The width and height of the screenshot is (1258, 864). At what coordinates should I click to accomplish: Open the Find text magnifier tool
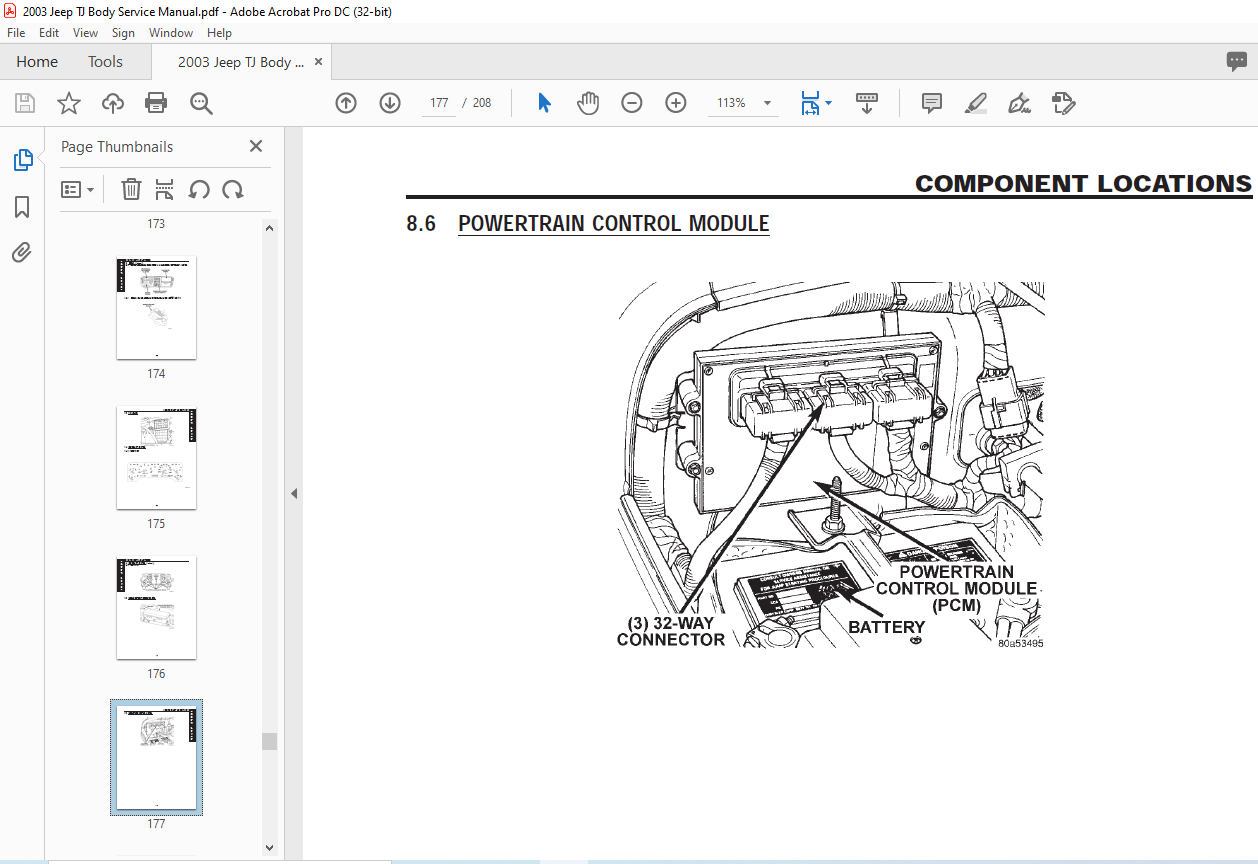coord(201,103)
